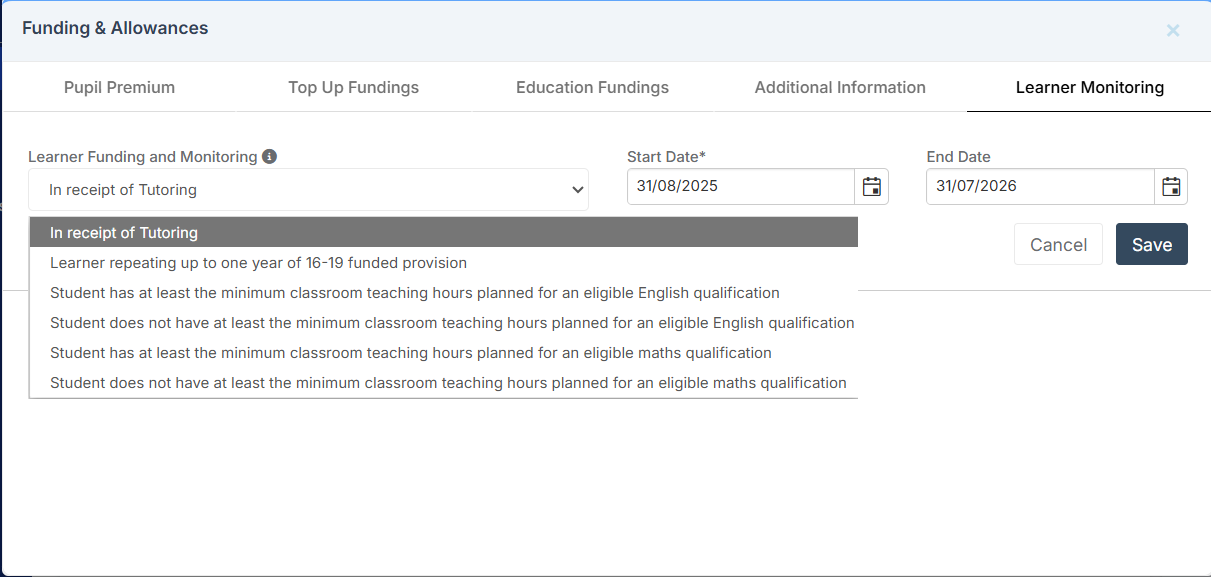Select has minimum hours for English qualification
Viewport: 1211px width, 577px height.
pyautogui.click(x=444, y=293)
